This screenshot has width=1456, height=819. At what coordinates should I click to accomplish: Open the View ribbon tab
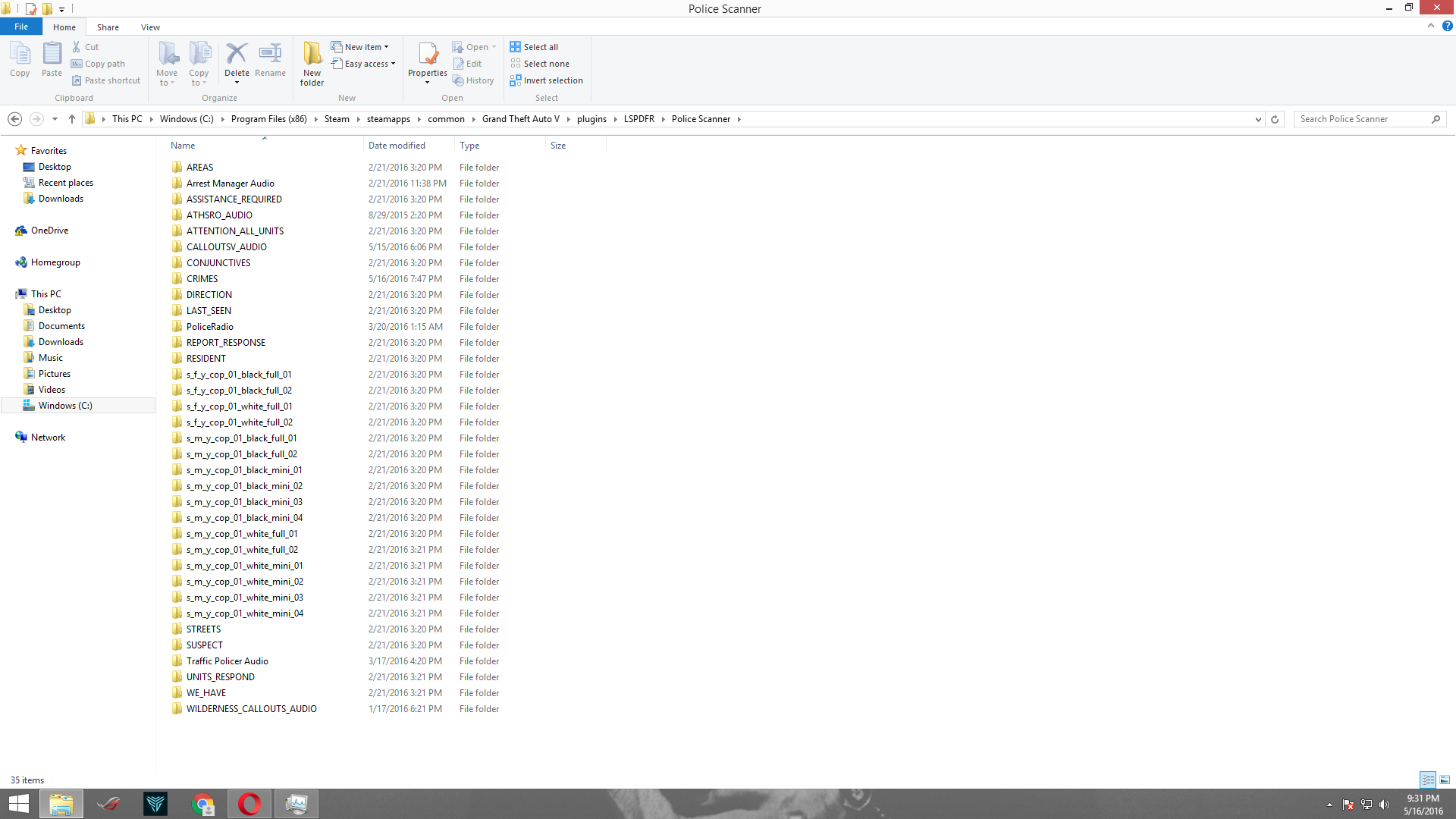pyautogui.click(x=150, y=27)
